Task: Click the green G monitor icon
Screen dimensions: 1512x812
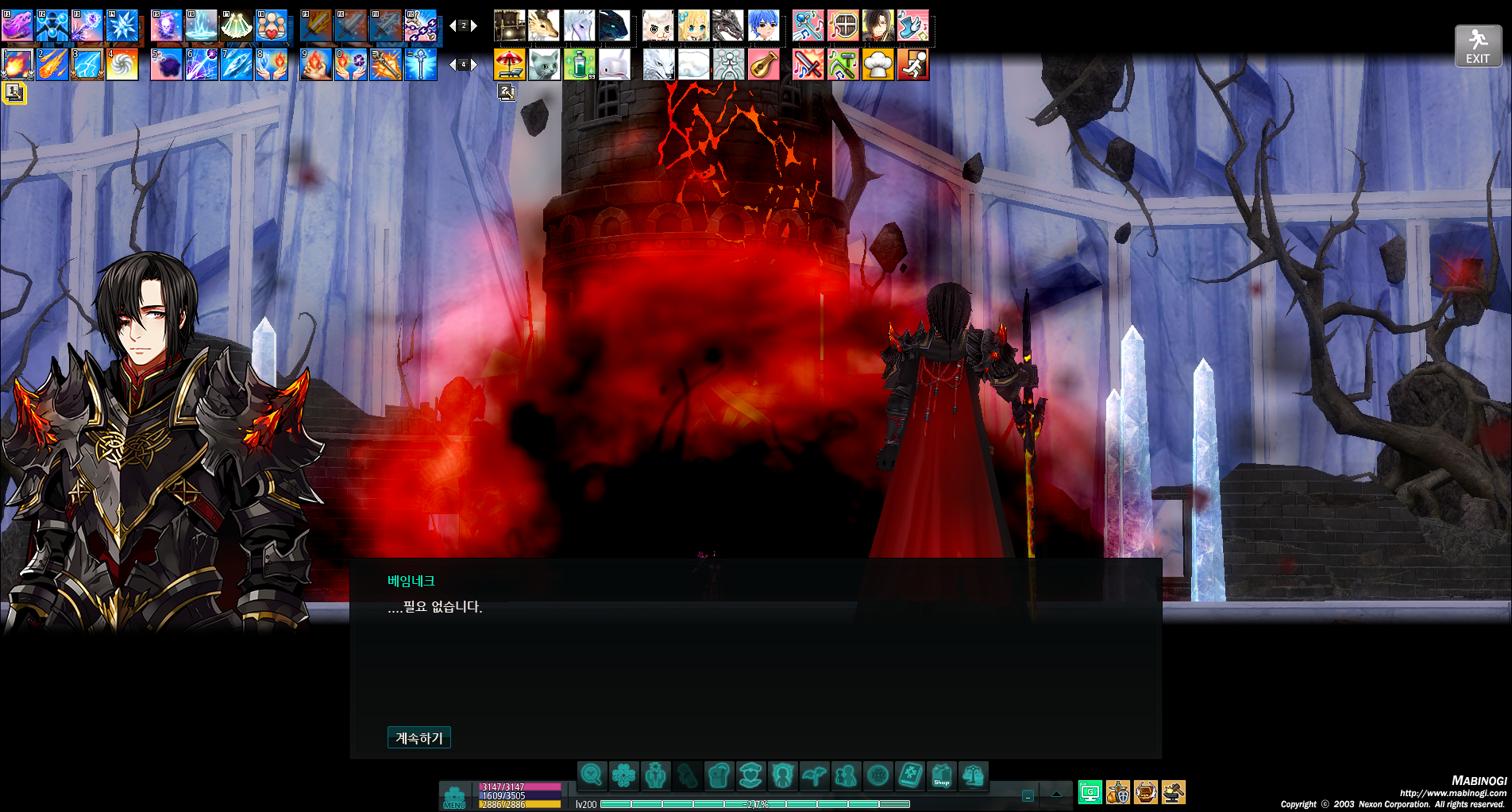Action: coord(1090,792)
